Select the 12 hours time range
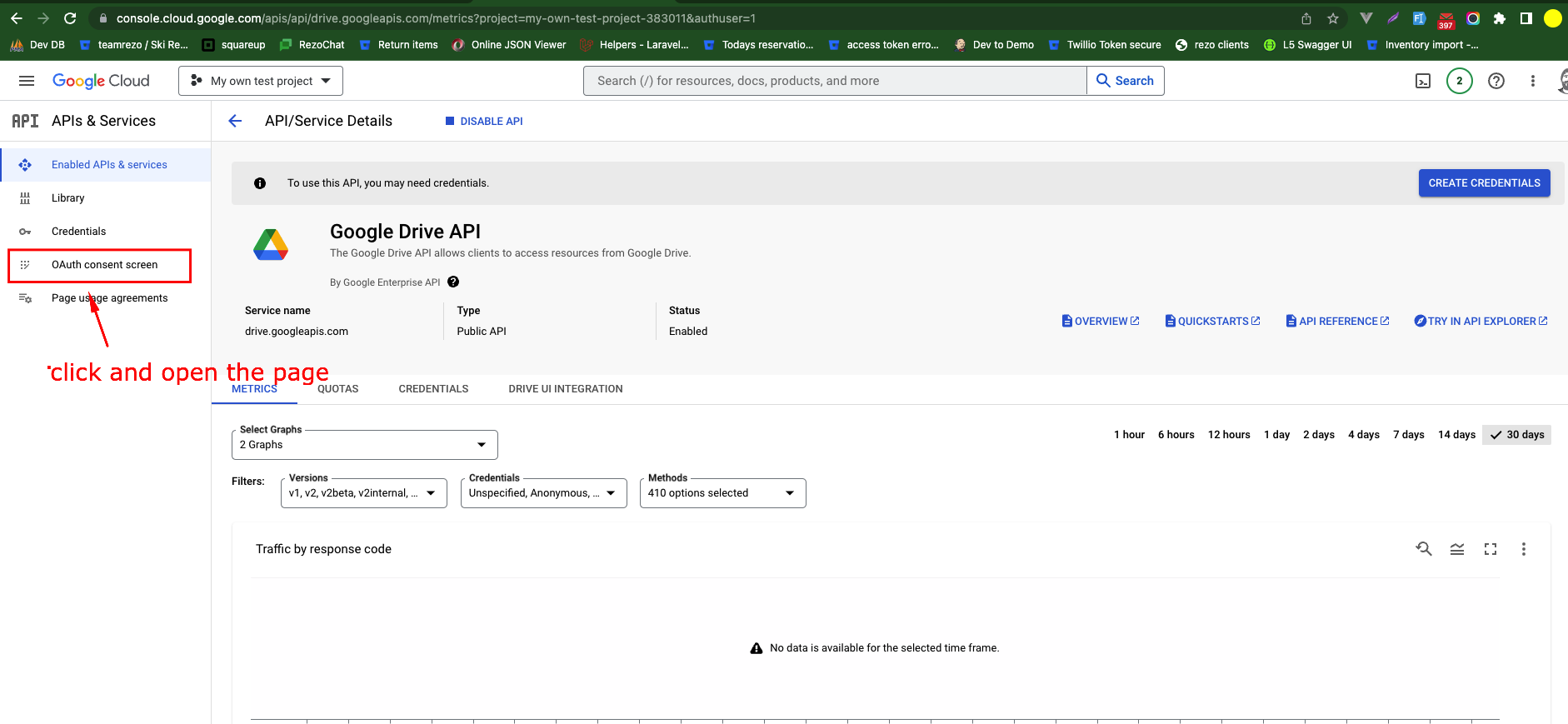 pos(1229,435)
